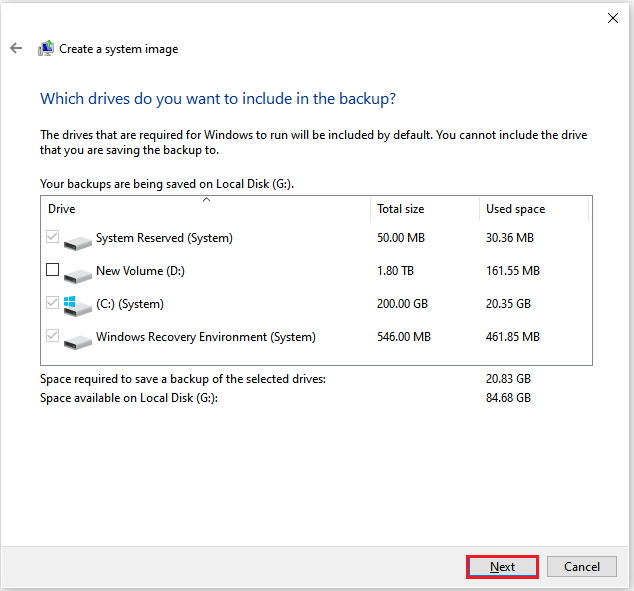The height and width of the screenshot is (591, 634).
Task: Click the Windows Recovery Environment drive icon
Action: [x=78, y=342]
